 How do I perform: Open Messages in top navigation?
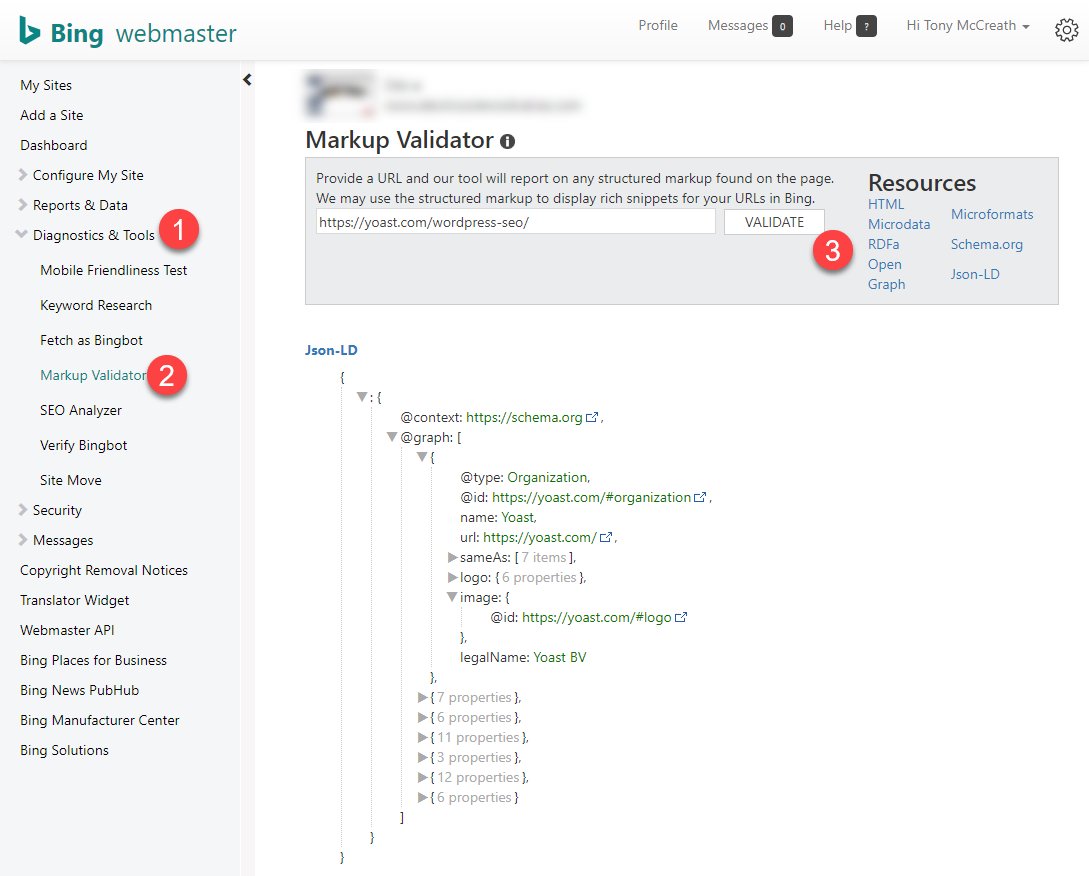[x=738, y=26]
